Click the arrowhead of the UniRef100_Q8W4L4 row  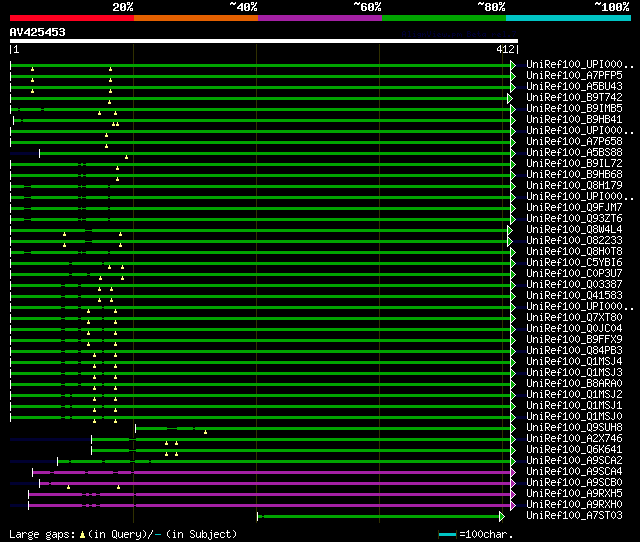click(x=510, y=230)
